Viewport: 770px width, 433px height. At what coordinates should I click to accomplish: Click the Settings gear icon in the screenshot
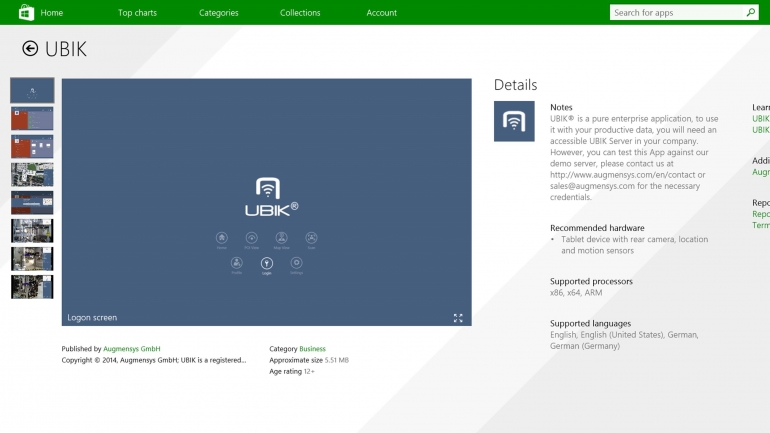point(297,263)
